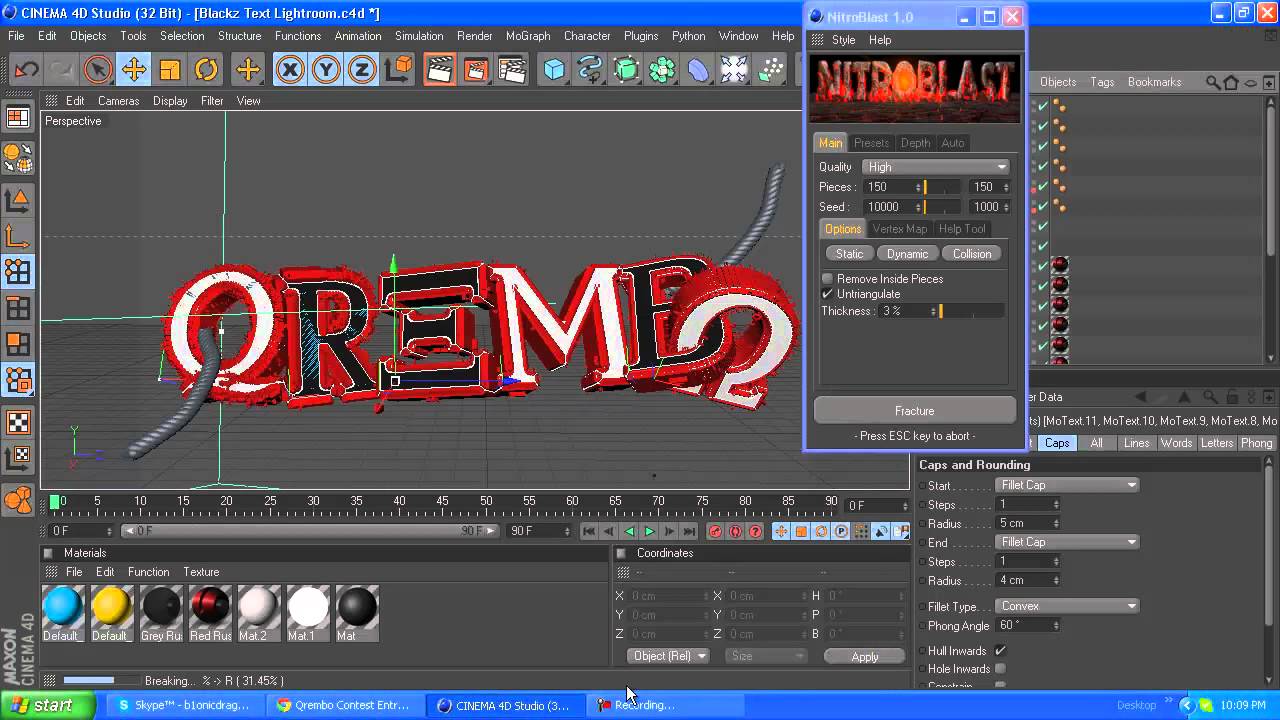Open the Simulation menu

click(419, 36)
